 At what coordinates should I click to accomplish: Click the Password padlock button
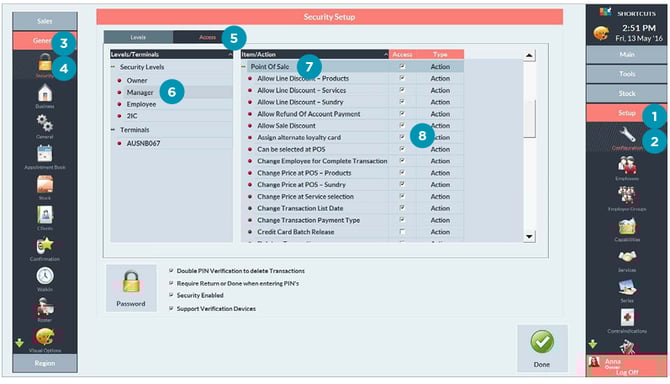(x=131, y=288)
